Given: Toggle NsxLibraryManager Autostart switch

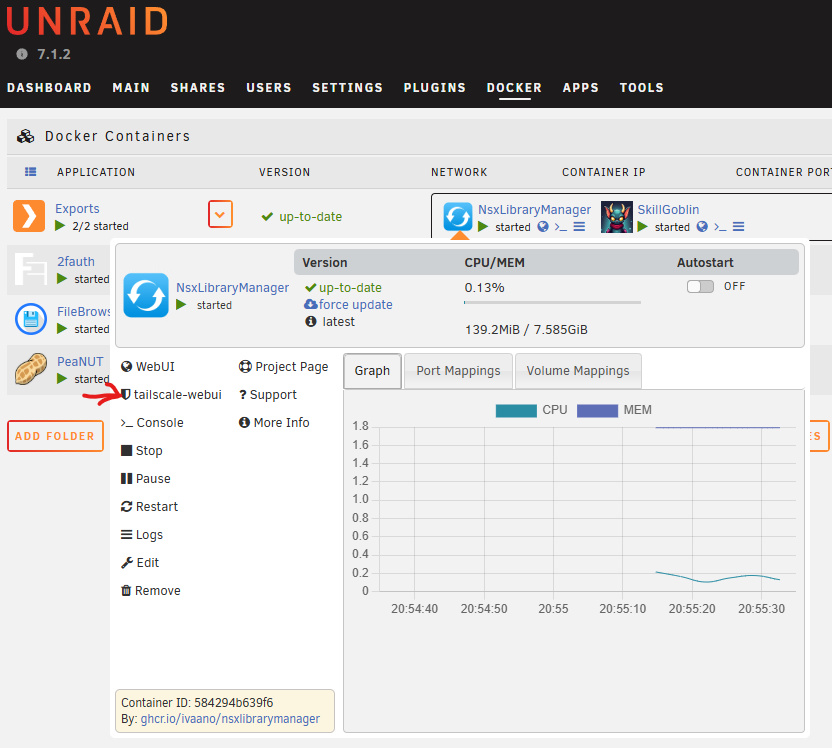Looking at the screenshot, I should tap(700, 286).
